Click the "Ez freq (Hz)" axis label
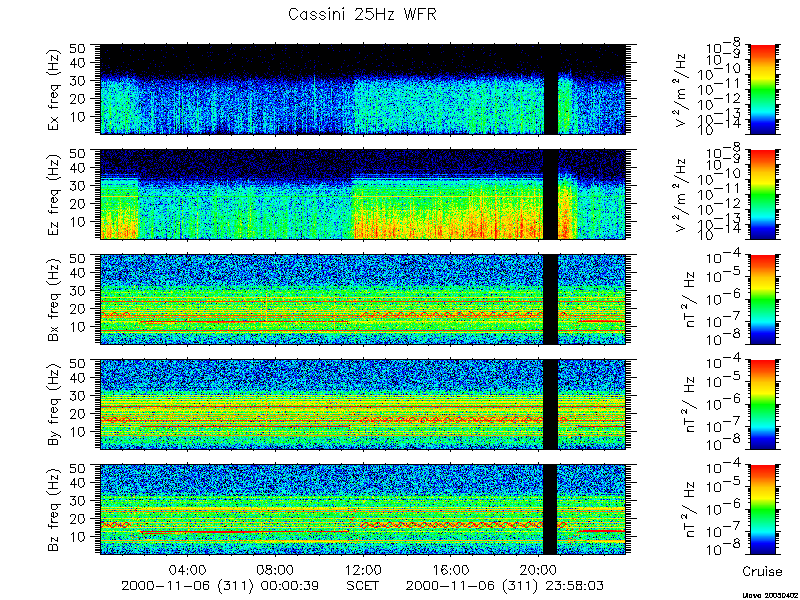This screenshot has width=800, height=600. 55,194
